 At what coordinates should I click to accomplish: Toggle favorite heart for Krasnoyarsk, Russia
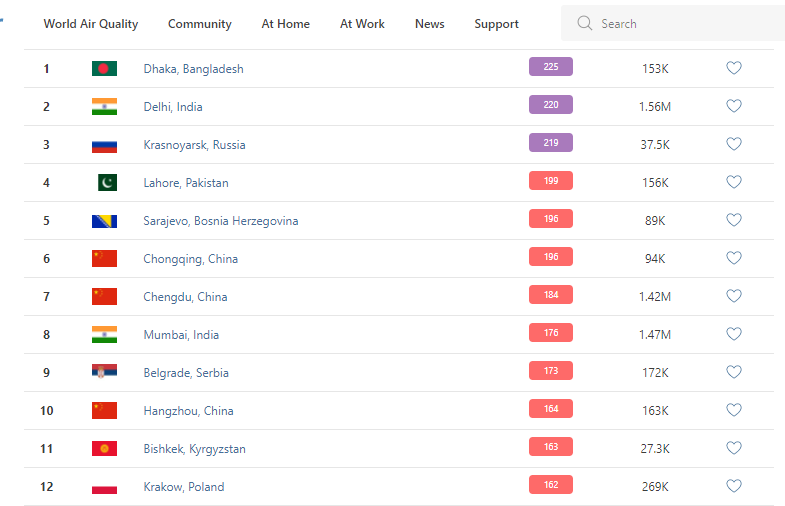click(733, 144)
